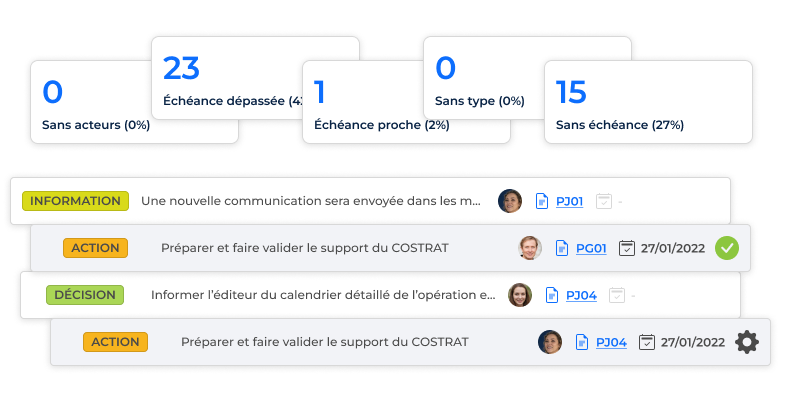Open the PJ01 link
Image resolution: width=800 pixels, height=400 pixels.
[x=569, y=202]
